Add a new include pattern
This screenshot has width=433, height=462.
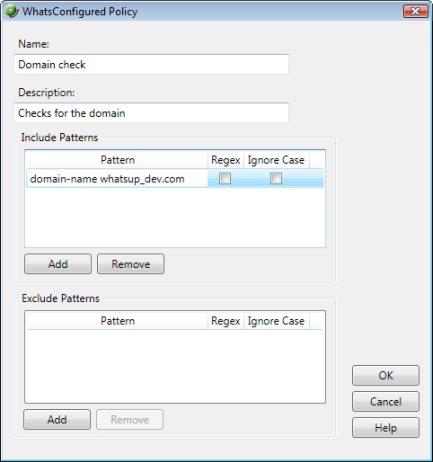[58, 264]
